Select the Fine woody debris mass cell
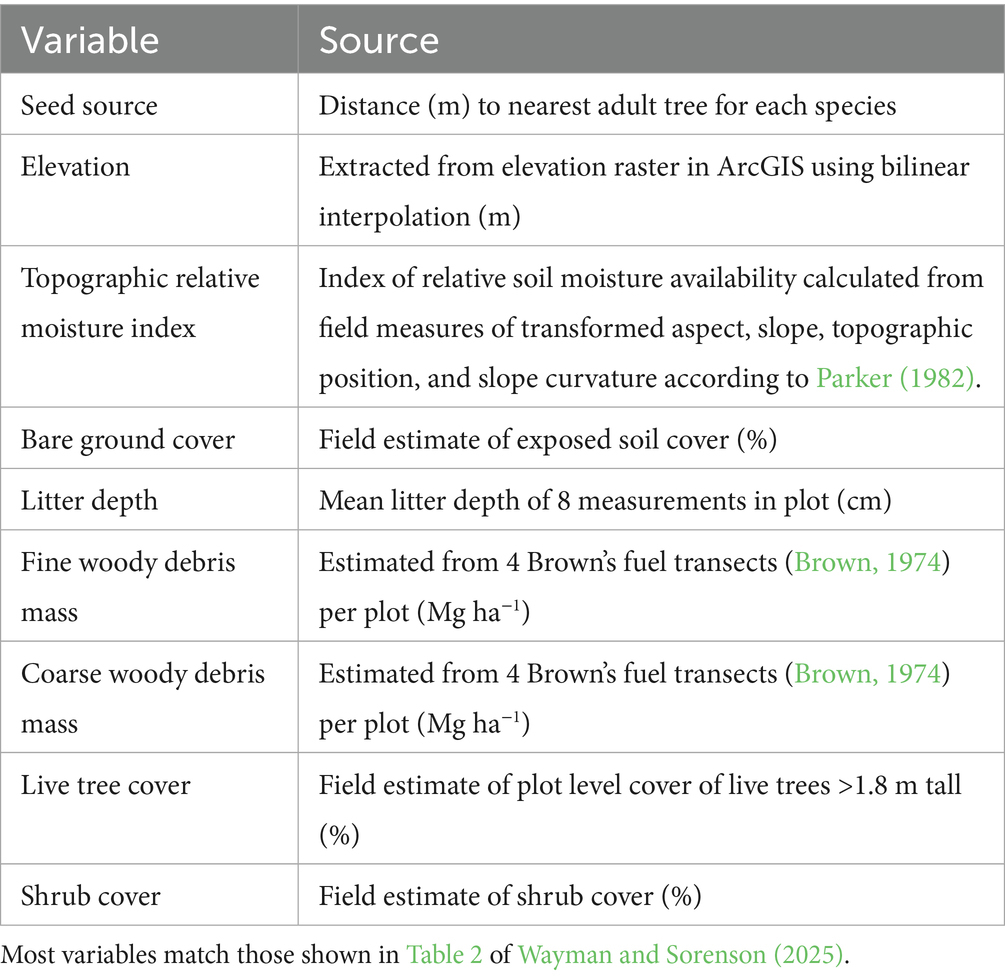Screen dimensions: 1005x977 [128, 585]
